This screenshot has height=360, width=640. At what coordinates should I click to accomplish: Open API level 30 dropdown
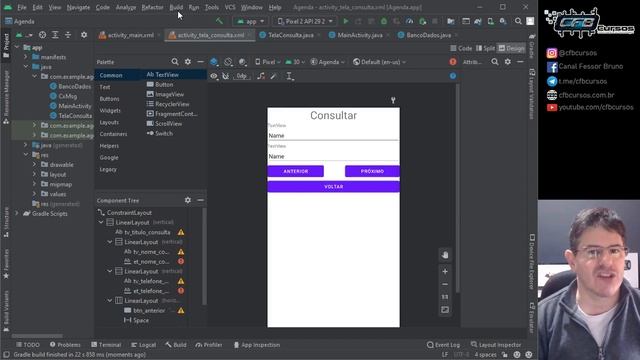[x=295, y=62]
